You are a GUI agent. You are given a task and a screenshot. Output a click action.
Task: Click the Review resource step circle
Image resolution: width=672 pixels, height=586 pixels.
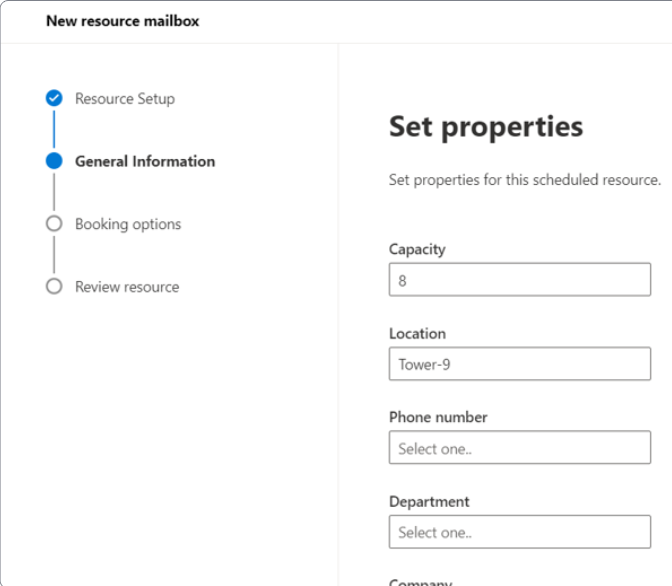click(54, 286)
